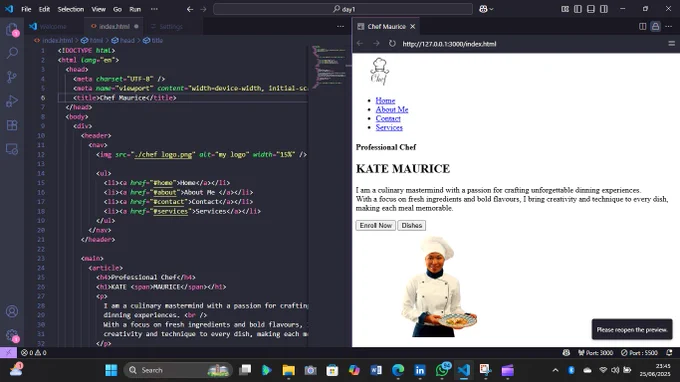Go back with the title bar arrow
This screenshot has width=680, height=382.
pos(190,9)
